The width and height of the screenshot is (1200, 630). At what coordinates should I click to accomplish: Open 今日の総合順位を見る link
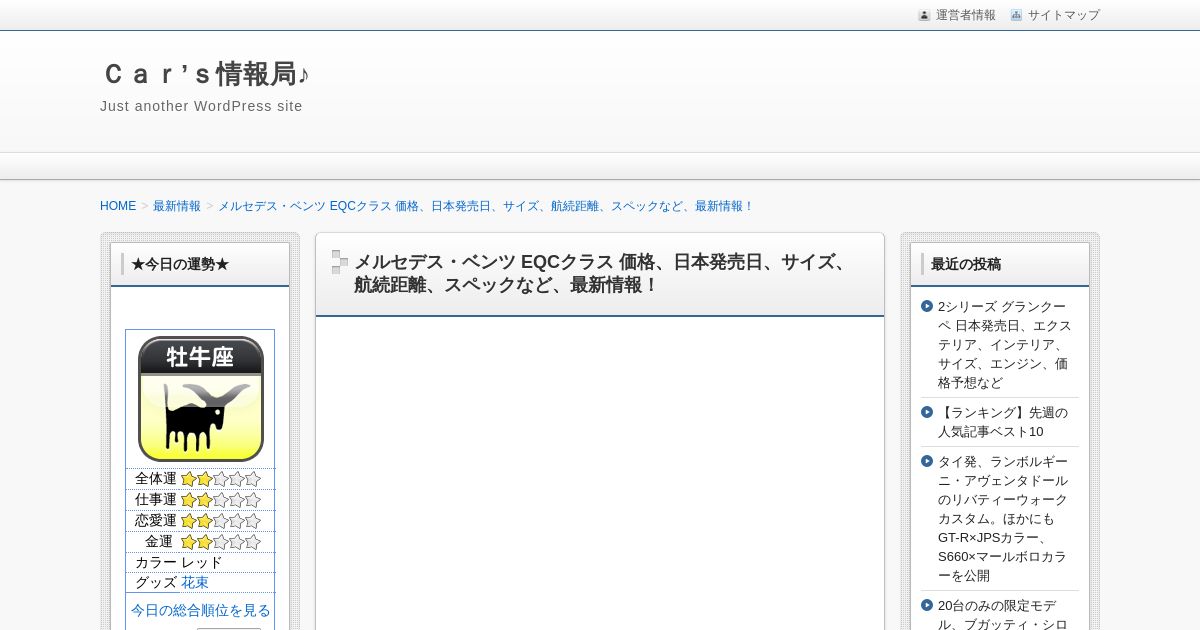click(200, 610)
